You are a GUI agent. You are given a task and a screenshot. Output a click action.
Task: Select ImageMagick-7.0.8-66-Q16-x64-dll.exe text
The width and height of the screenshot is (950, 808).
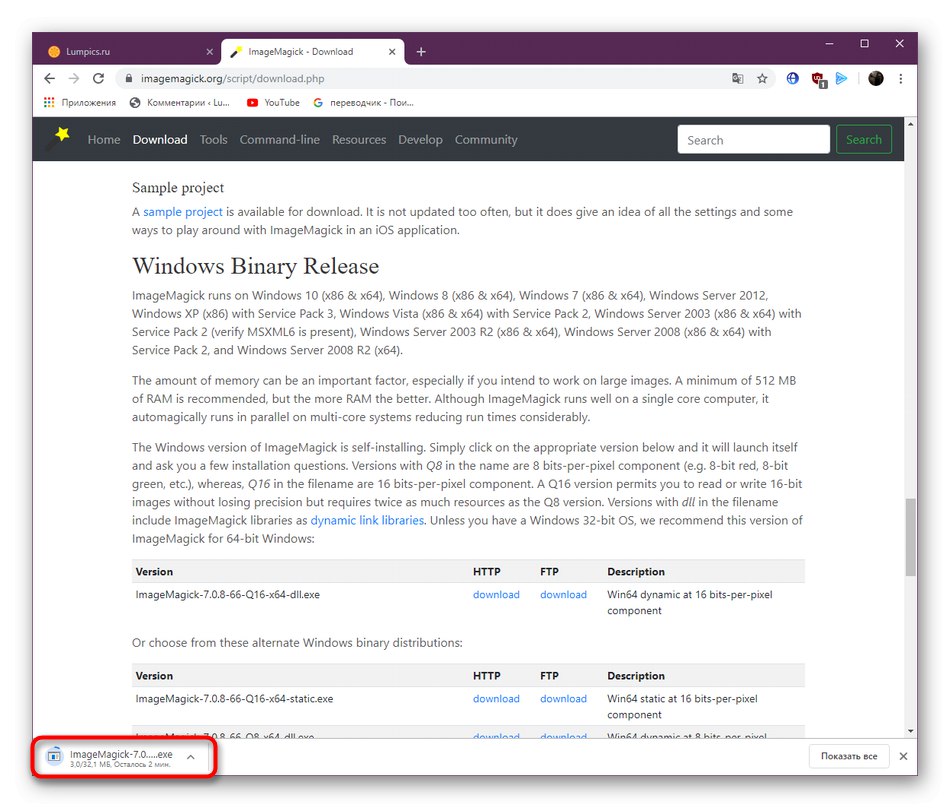click(227, 594)
